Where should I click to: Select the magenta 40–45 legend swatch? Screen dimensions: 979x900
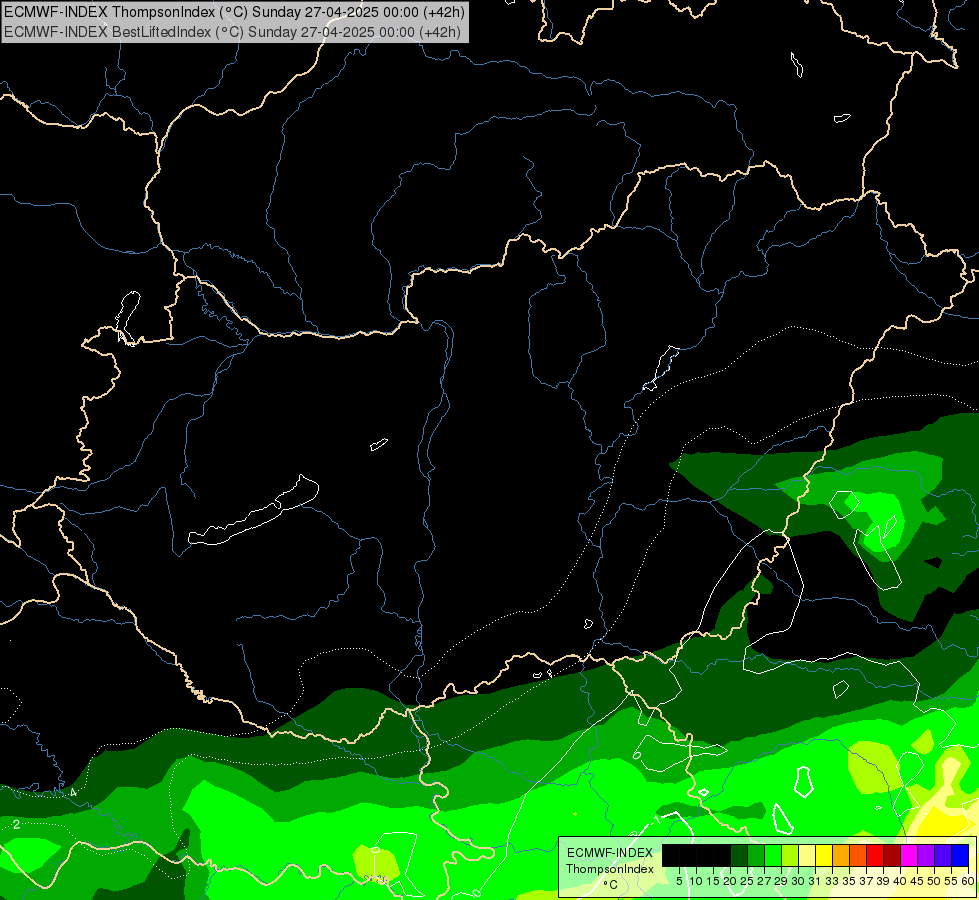click(x=909, y=855)
